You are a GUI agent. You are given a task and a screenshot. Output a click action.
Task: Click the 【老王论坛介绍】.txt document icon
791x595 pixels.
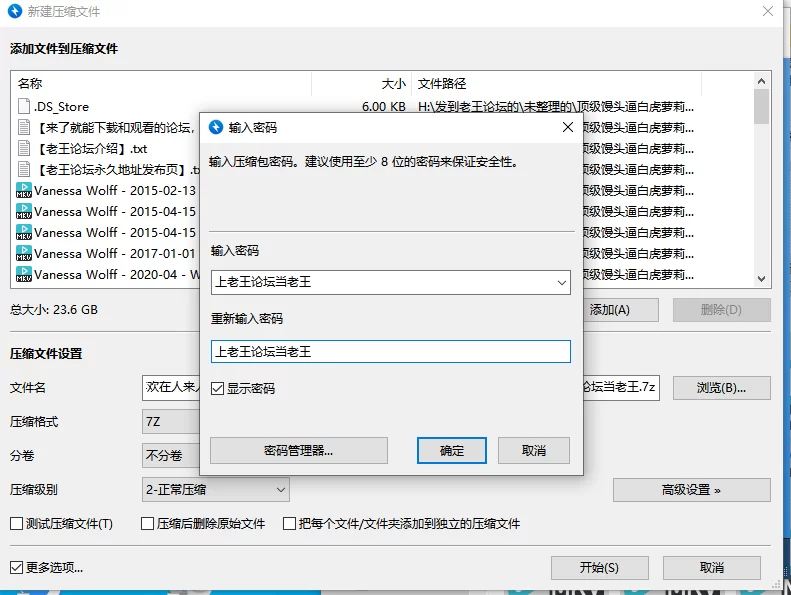click(x=24, y=148)
